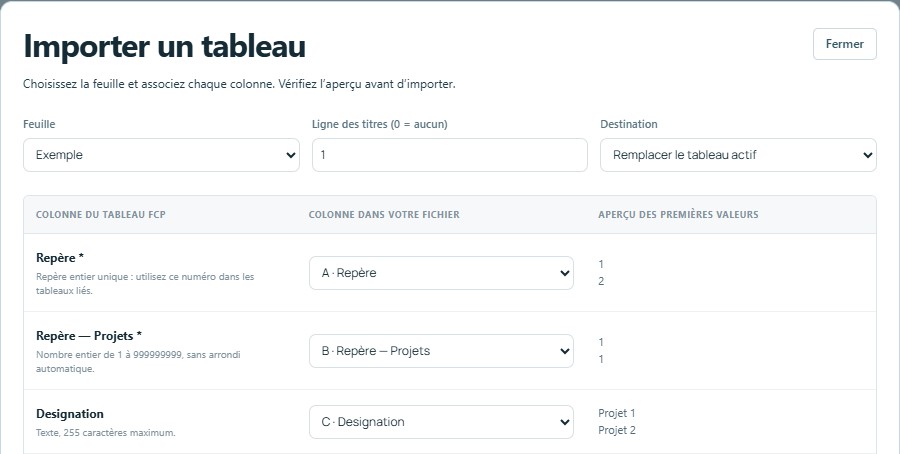Expand the Destination dropdown 'Remplacer le tableau actif'
The image size is (900, 454).
tap(738, 155)
